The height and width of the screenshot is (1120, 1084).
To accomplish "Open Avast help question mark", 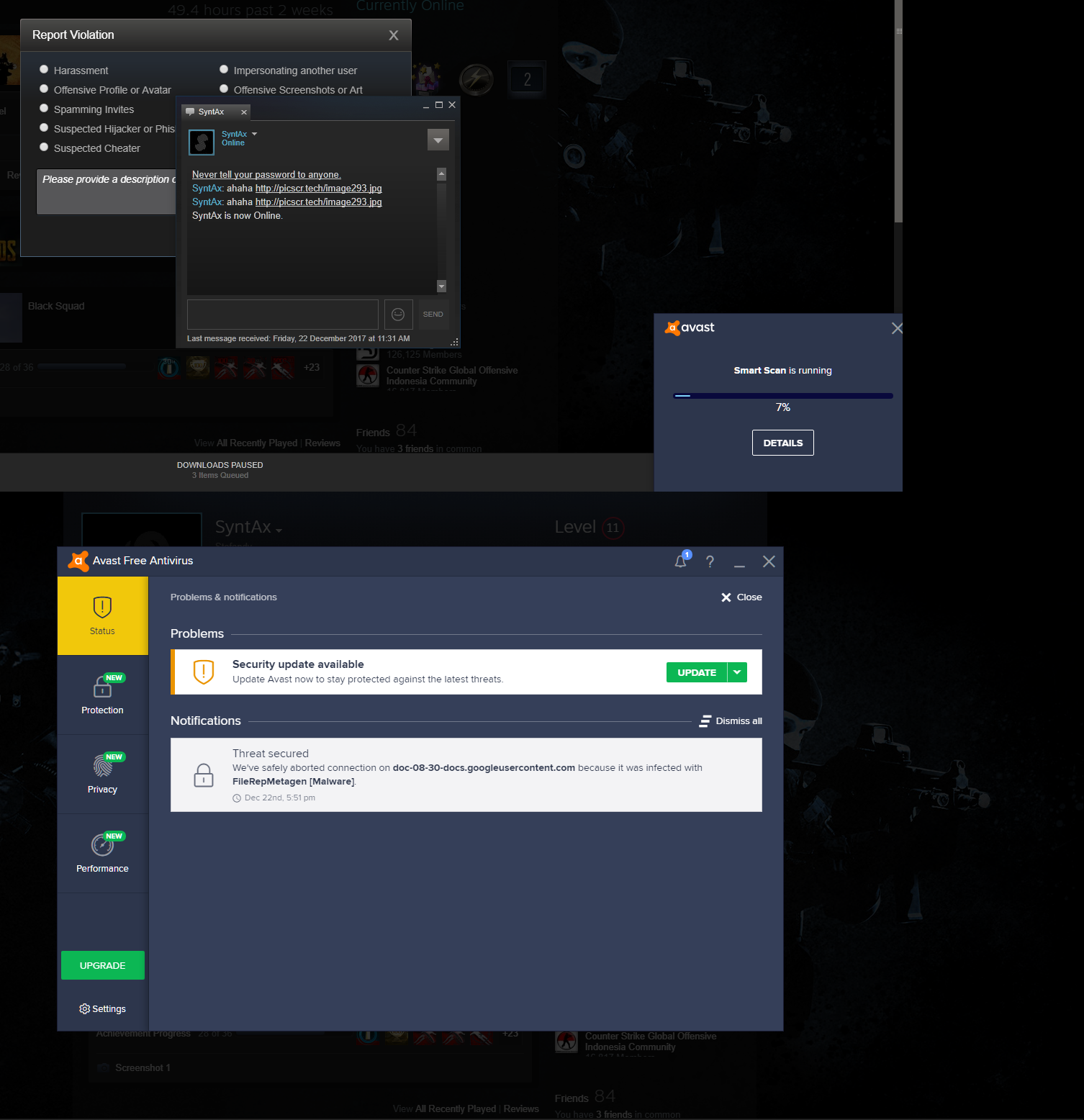I will tap(710, 561).
